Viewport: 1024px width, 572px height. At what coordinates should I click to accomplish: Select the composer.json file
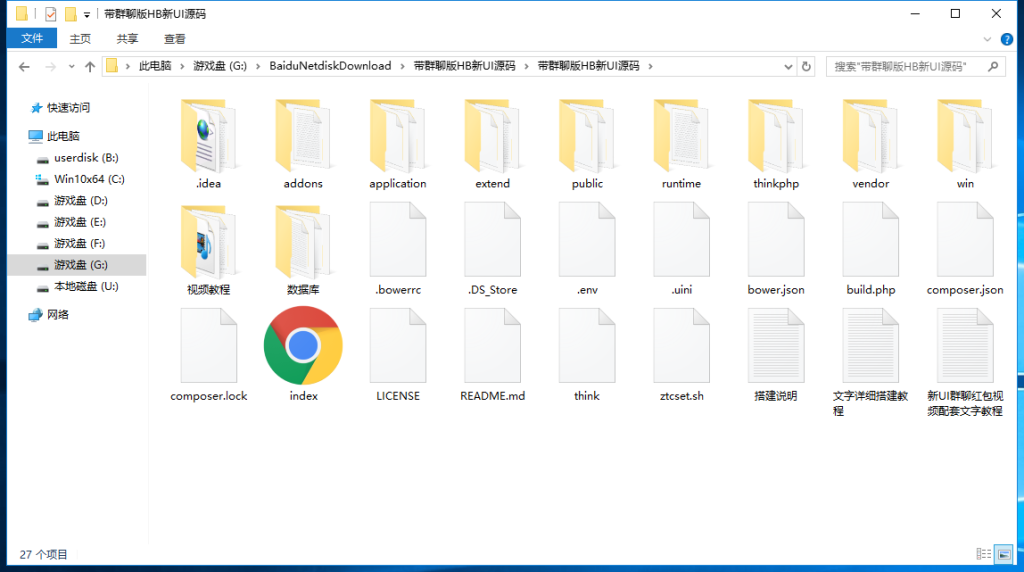965,249
